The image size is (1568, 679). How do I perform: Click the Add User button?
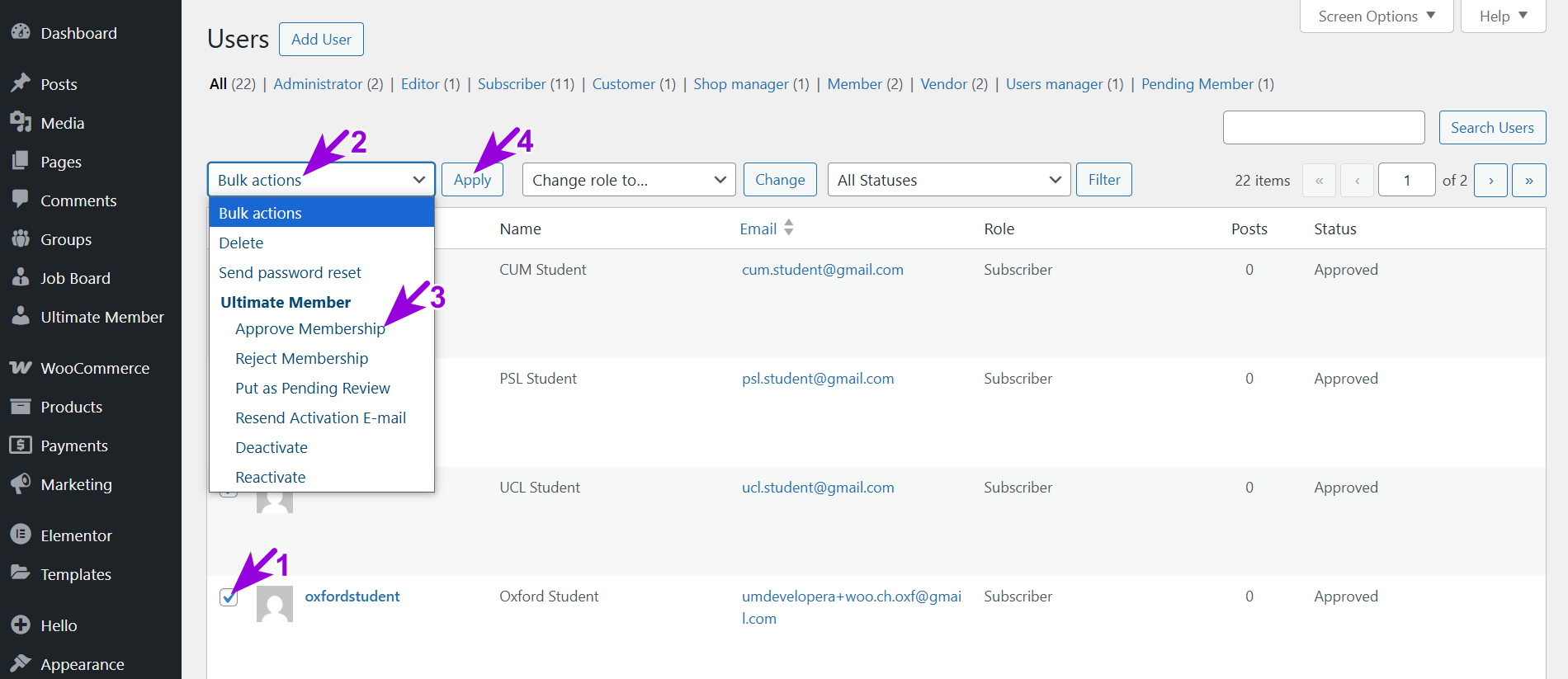[321, 39]
